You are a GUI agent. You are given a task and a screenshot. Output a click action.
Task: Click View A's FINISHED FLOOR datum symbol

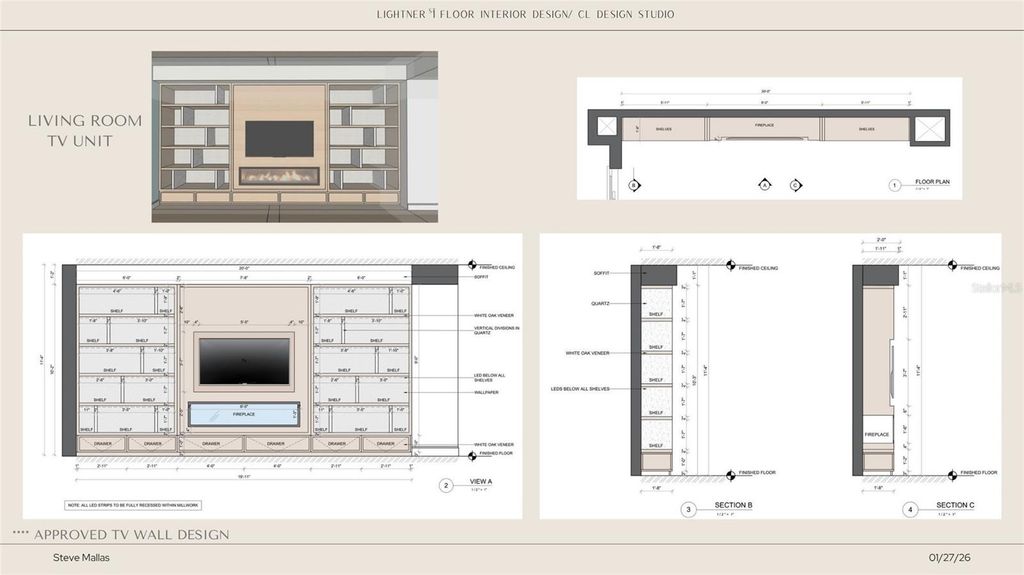pyautogui.click(x=472, y=455)
